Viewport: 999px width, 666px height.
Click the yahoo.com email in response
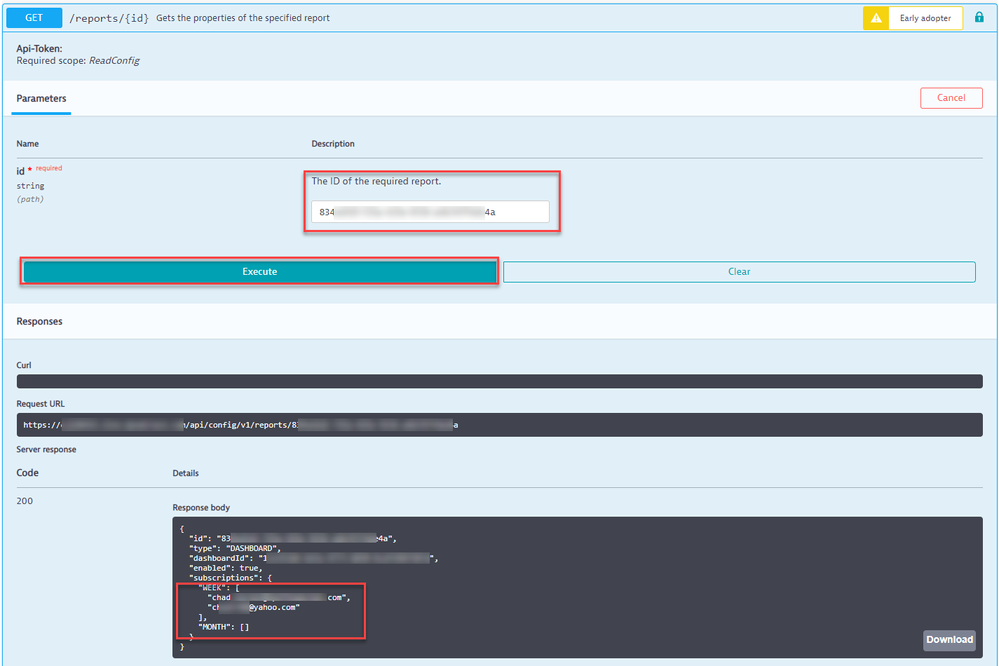click(254, 606)
